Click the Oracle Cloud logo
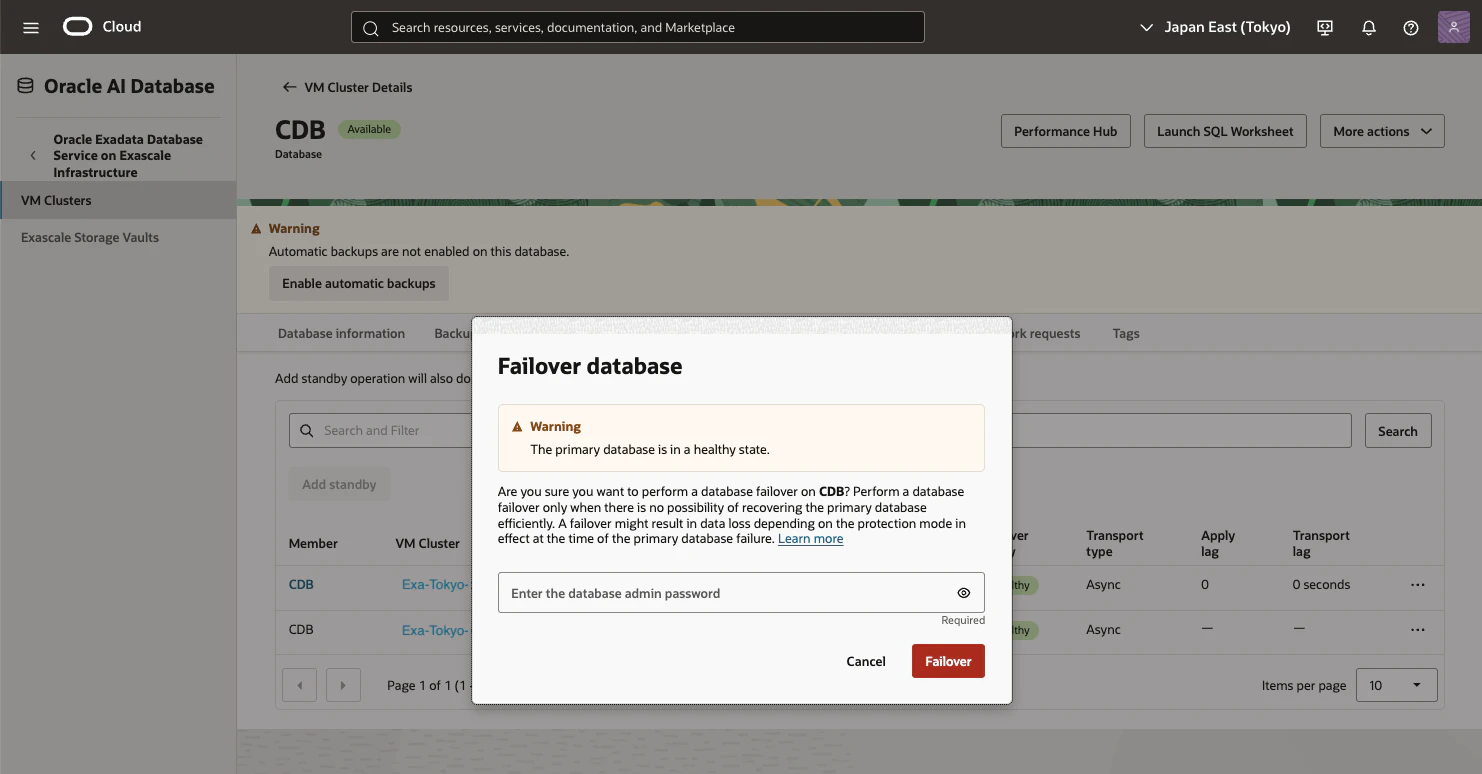 (x=102, y=27)
